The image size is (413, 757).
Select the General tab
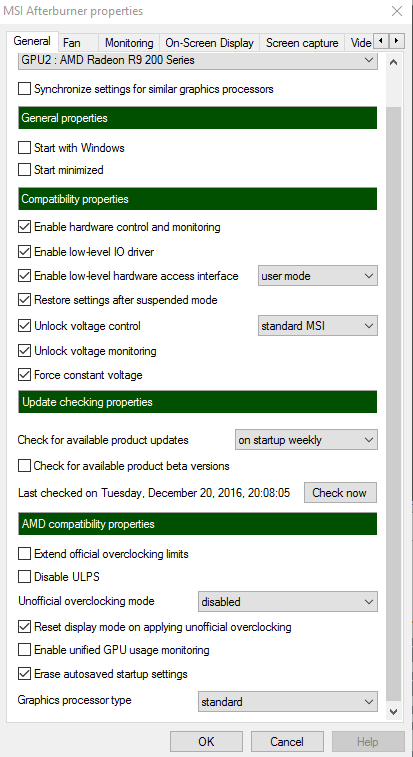click(x=32, y=41)
